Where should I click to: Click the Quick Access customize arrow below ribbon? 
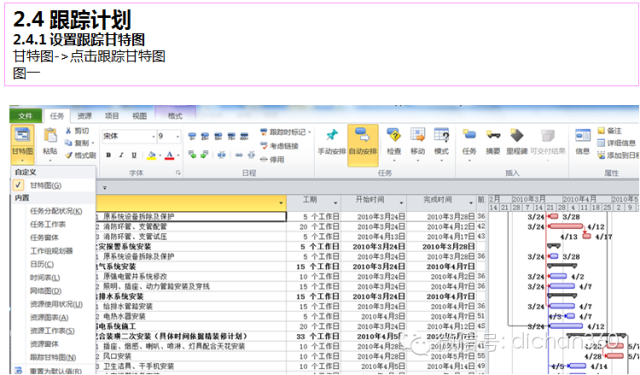pos(104,188)
